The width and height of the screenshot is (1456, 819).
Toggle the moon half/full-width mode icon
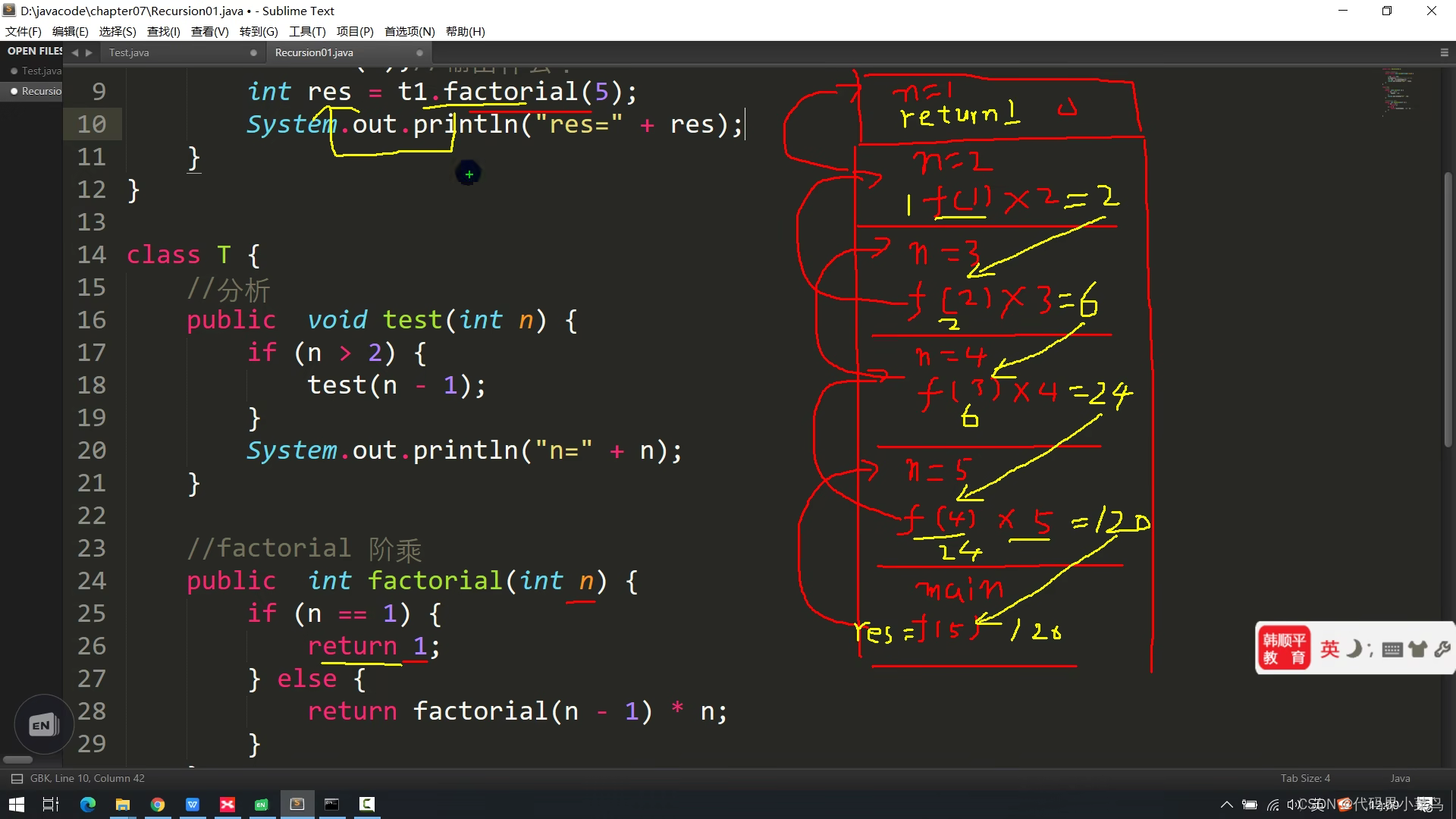pos(1354,649)
